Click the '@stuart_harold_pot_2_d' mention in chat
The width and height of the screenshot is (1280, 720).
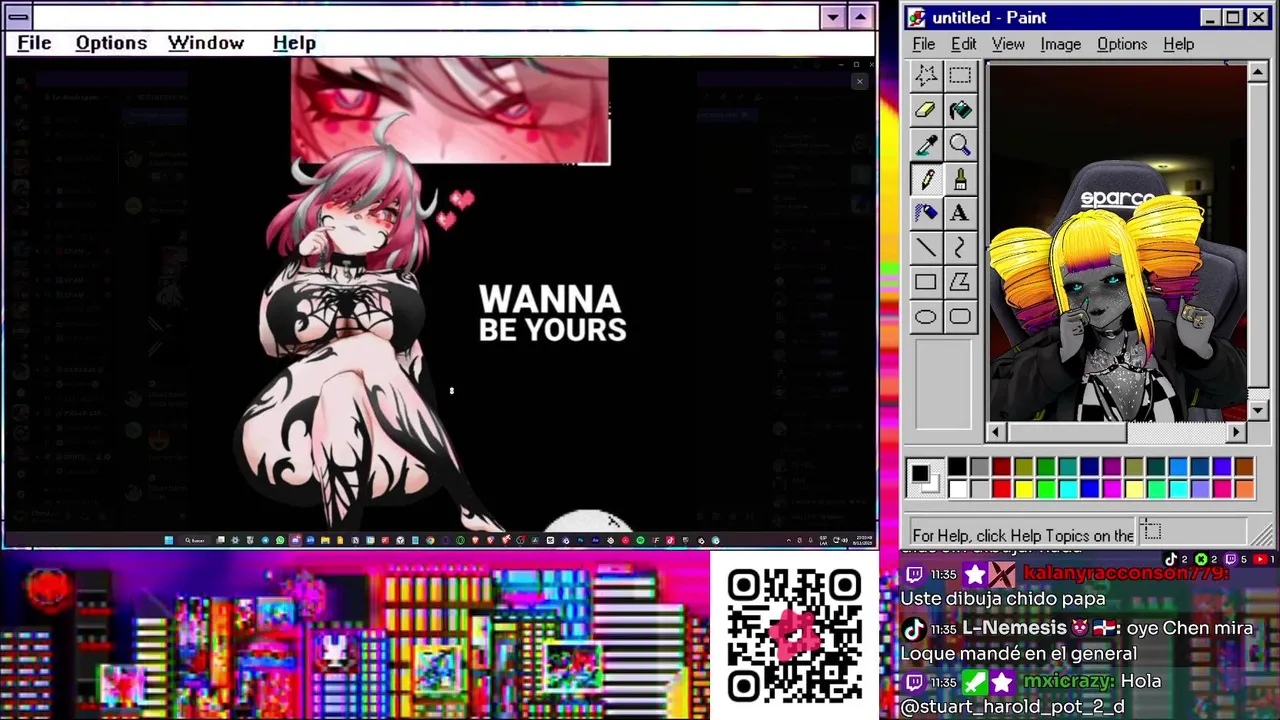(x=1012, y=707)
